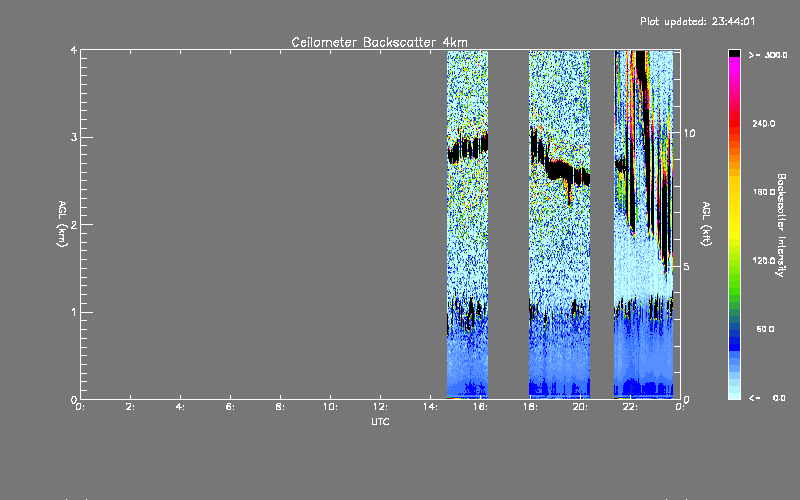Viewport: 800px width, 500px height.
Task: Click the '10' kft tick label
Action: (x=689, y=133)
